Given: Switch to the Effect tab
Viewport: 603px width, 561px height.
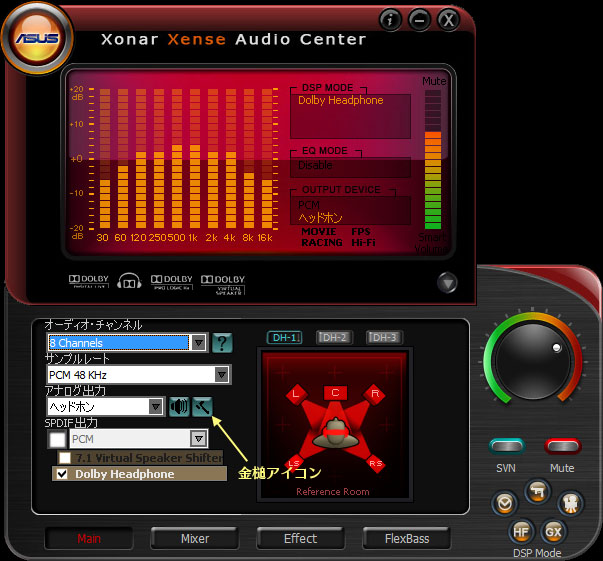Looking at the screenshot, I should click(301, 538).
